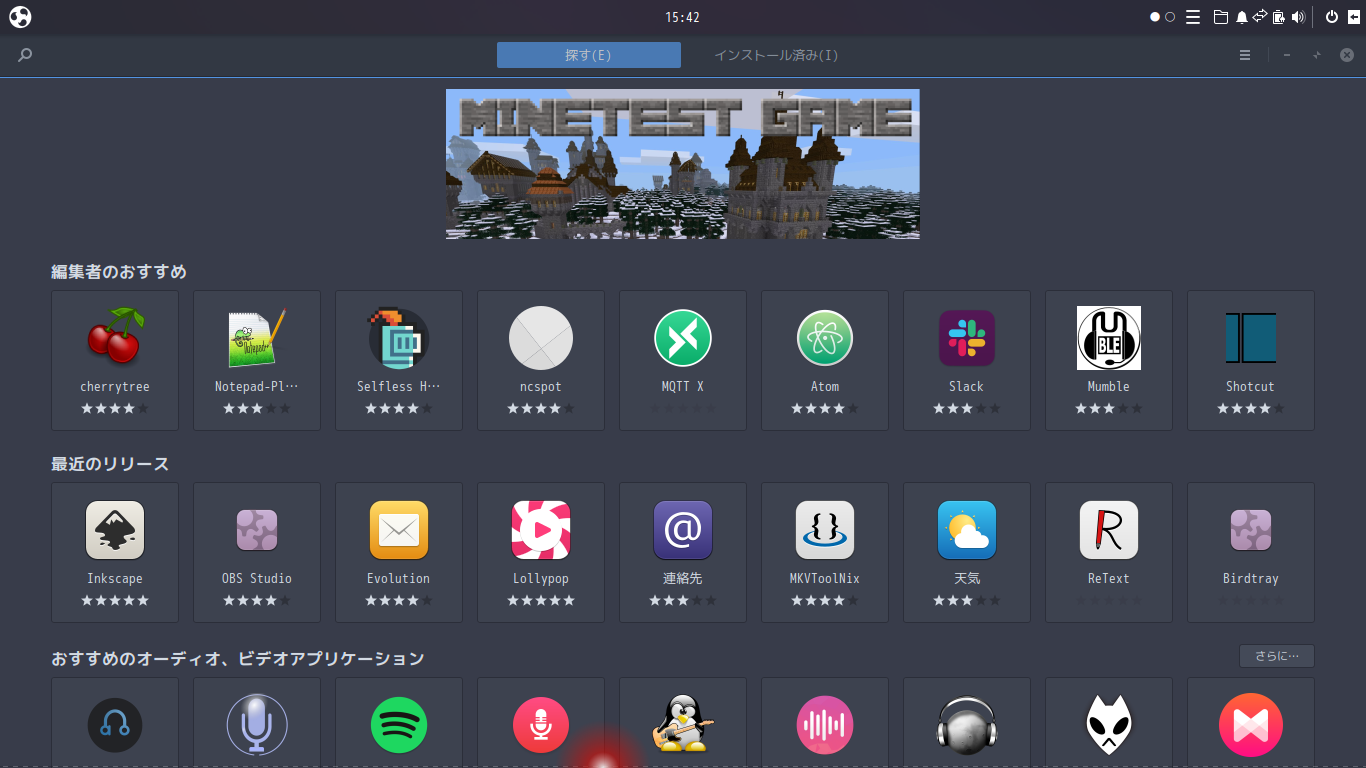Image resolution: width=1366 pixels, height=768 pixels.
Task: Click the volume speaker tray icon
Action: click(1299, 17)
